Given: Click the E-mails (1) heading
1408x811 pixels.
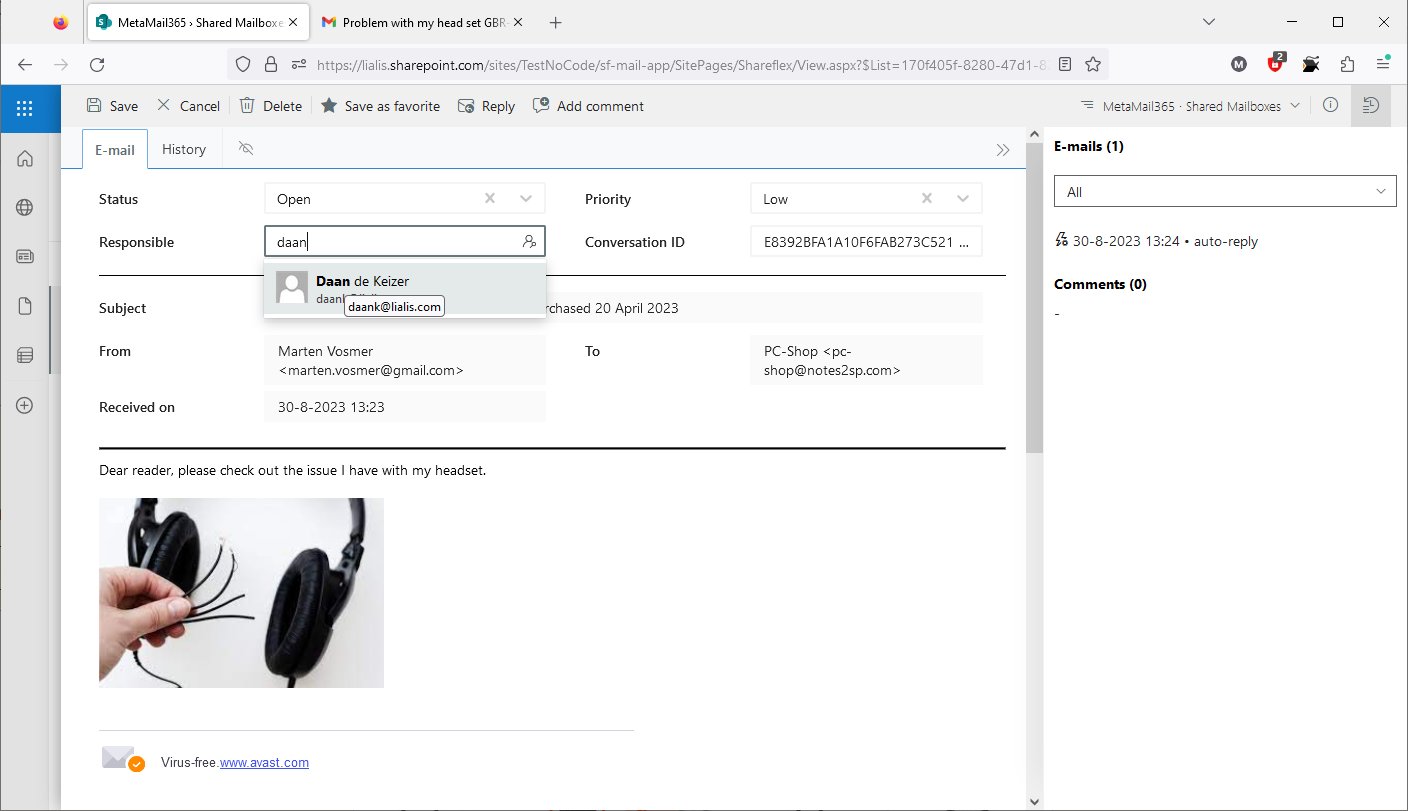Looking at the screenshot, I should pos(1089,146).
